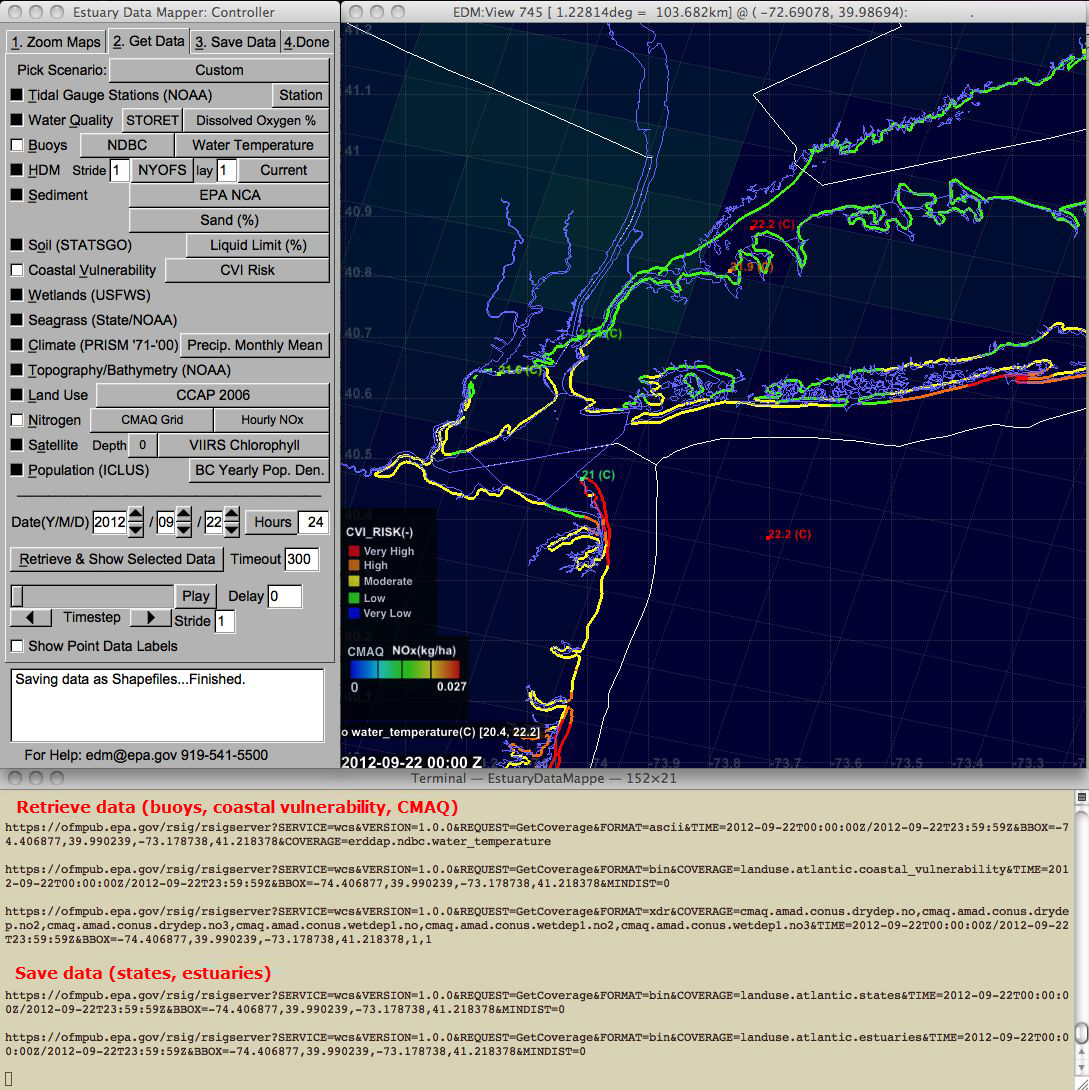Click the Hours button
Screen dimensions: 1089x1090
click(x=272, y=522)
